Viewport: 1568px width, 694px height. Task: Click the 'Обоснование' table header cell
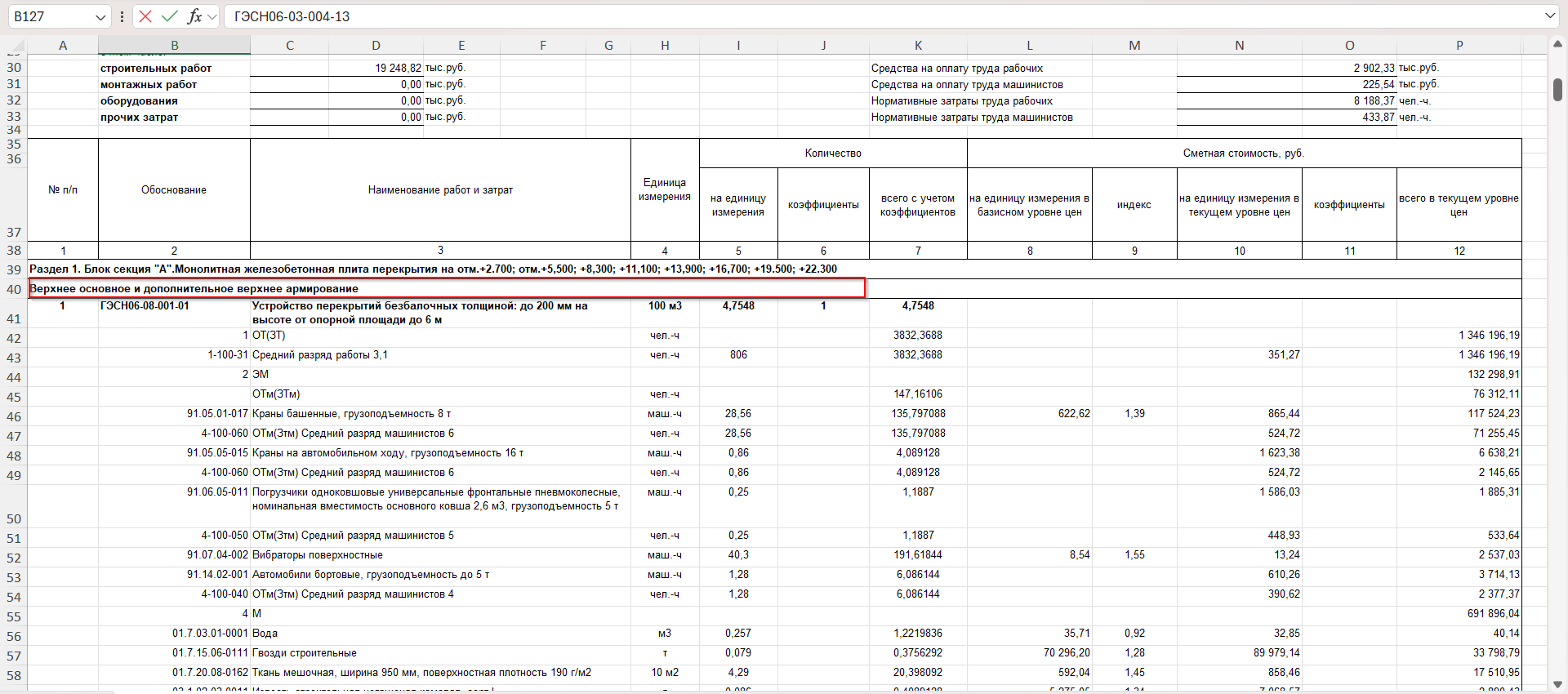tap(174, 189)
